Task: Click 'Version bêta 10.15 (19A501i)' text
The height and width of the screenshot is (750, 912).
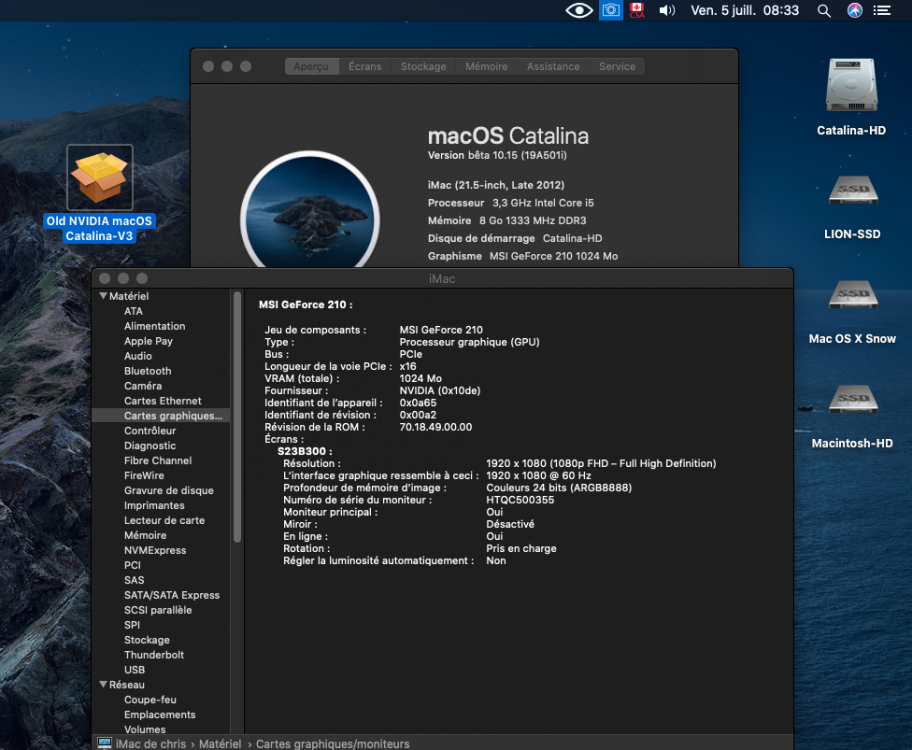Action: coord(497,155)
